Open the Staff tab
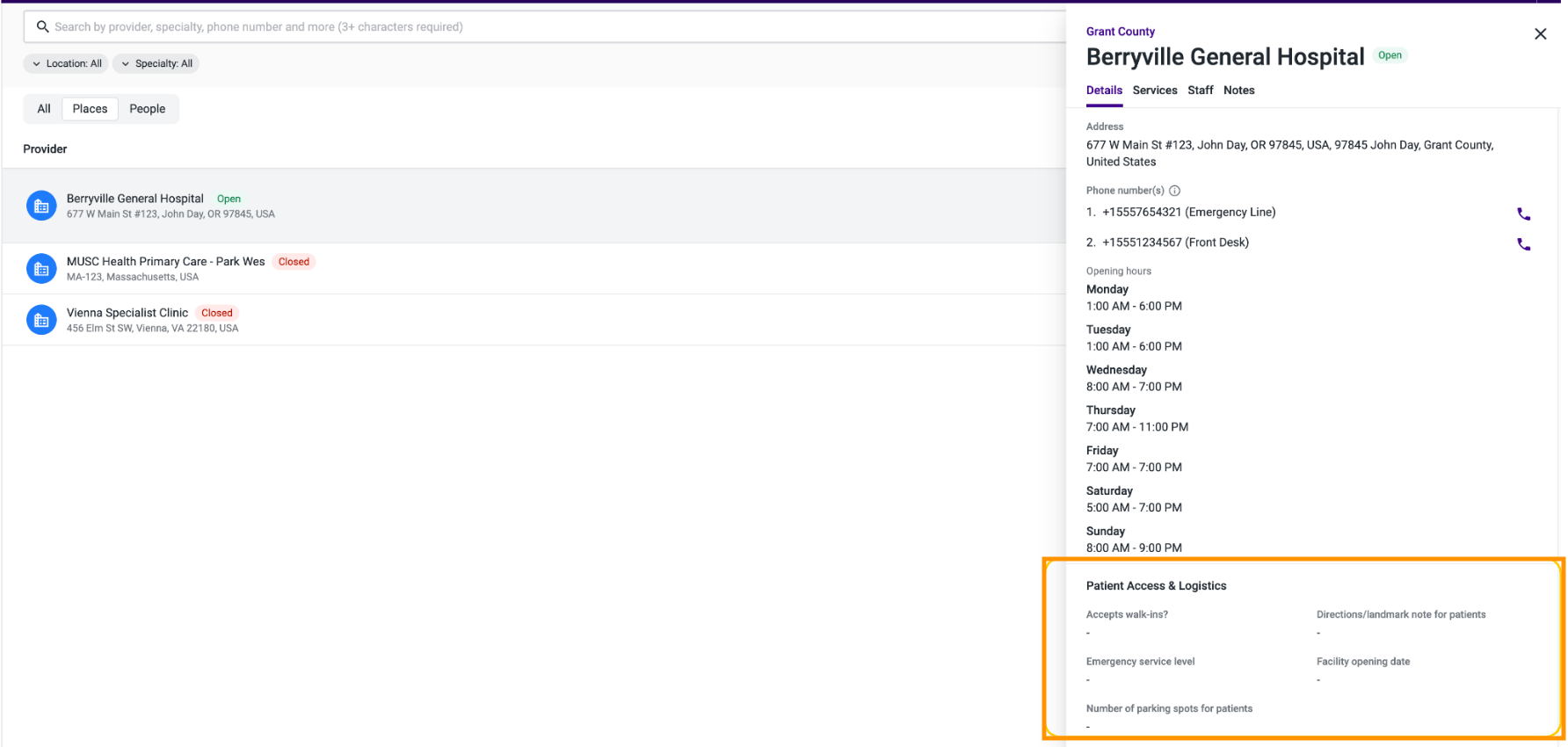 pos(1200,91)
